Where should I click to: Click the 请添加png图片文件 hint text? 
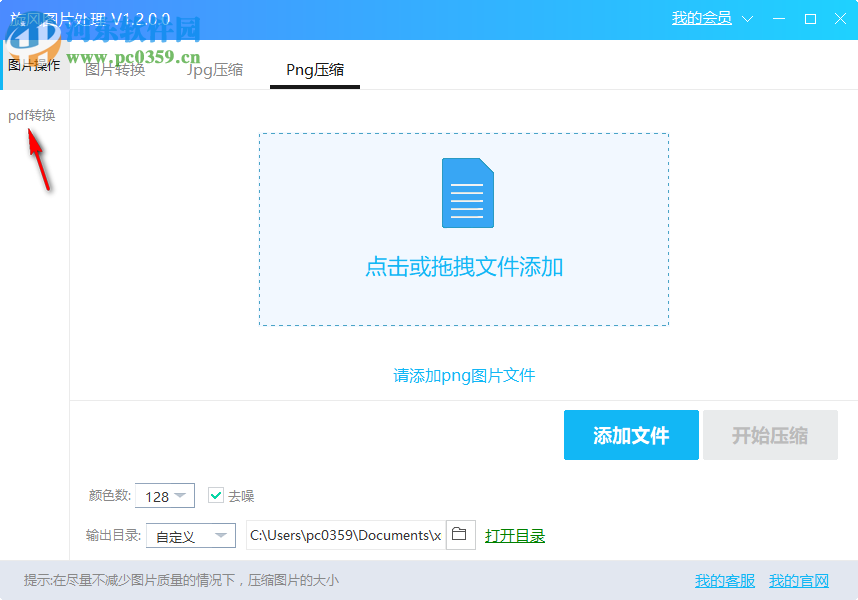pyautogui.click(x=463, y=373)
